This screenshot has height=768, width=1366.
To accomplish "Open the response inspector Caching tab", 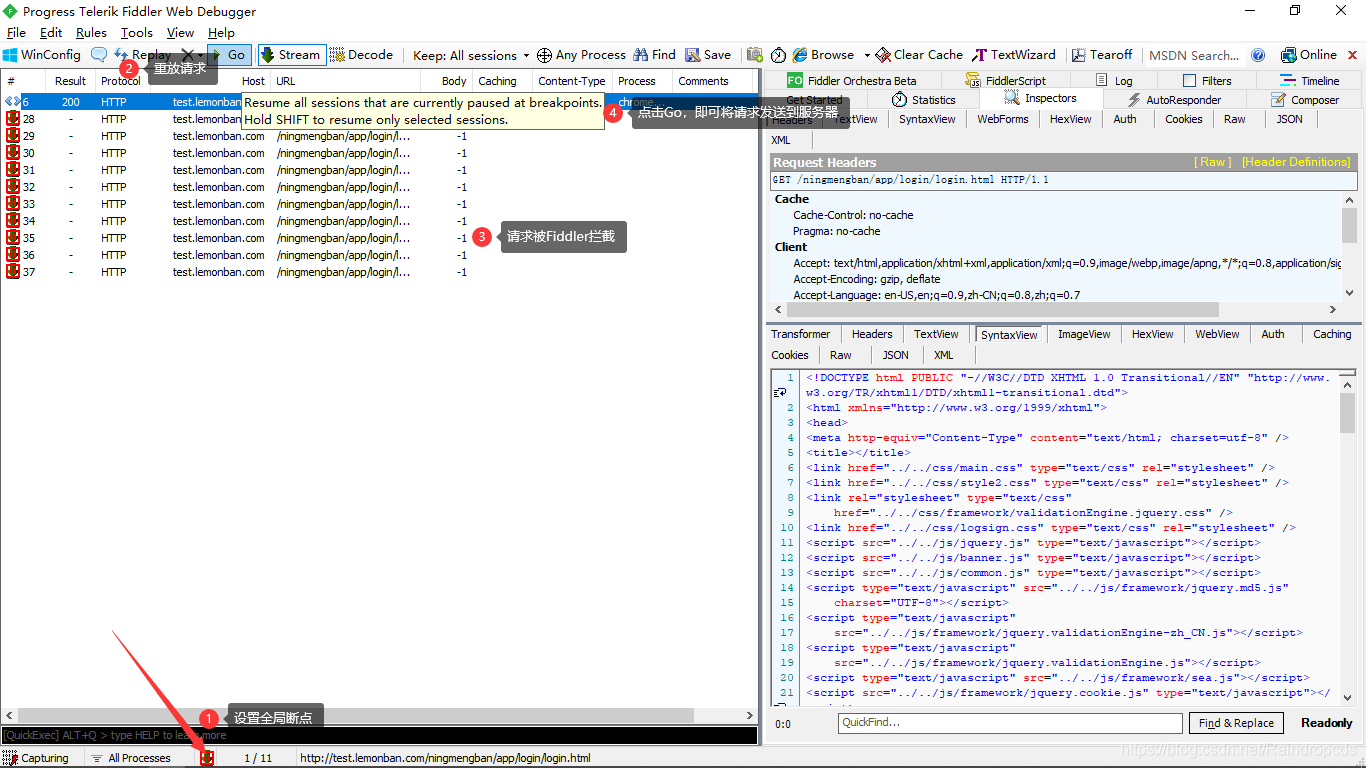I will (x=1332, y=334).
